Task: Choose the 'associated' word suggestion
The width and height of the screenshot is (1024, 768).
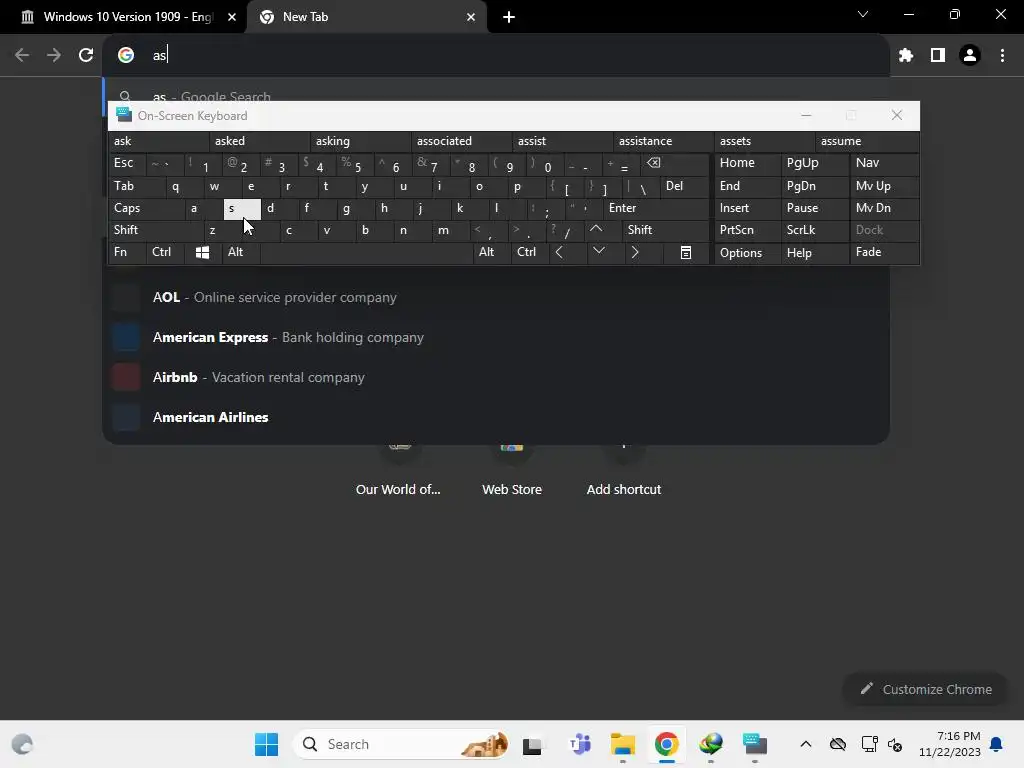Action: [461, 141]
